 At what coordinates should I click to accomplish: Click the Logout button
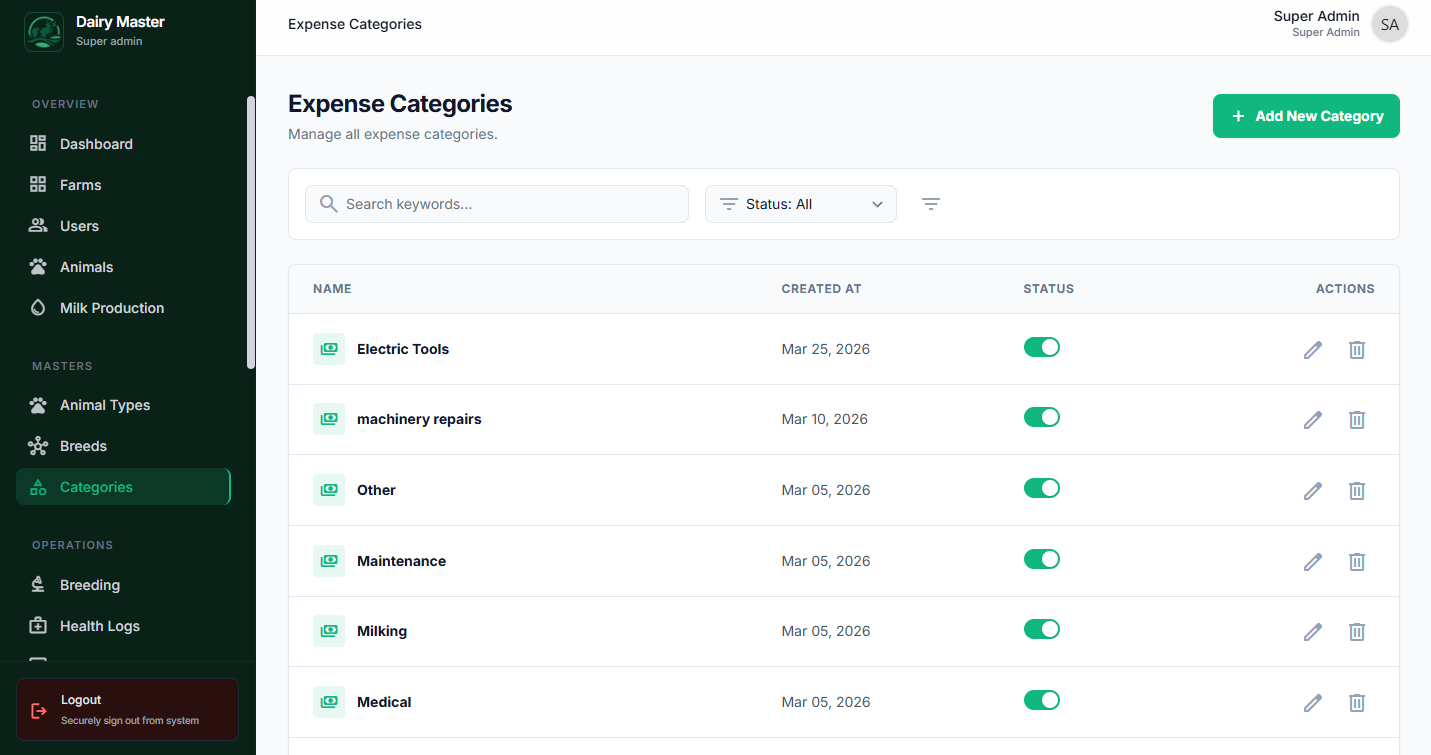tap(127, 709)
